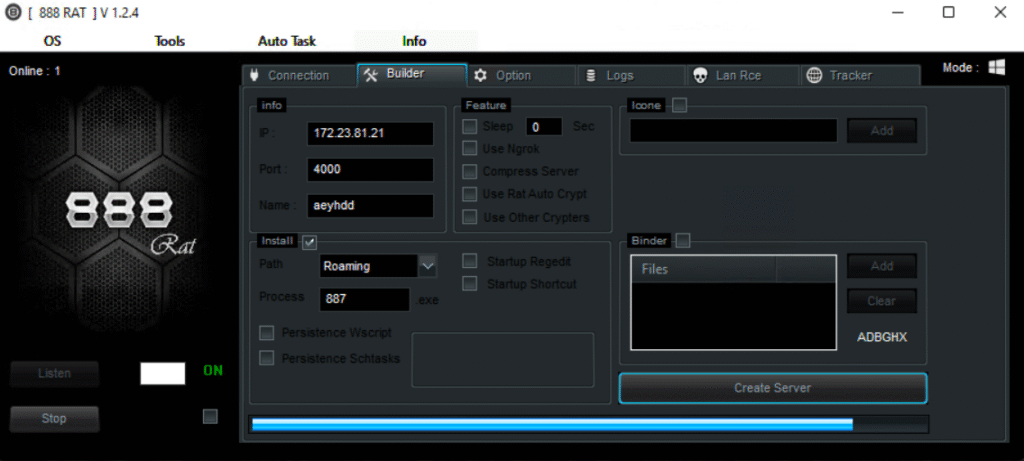
Task: Click the gear icon on Option tab
Action: point(481,75)
